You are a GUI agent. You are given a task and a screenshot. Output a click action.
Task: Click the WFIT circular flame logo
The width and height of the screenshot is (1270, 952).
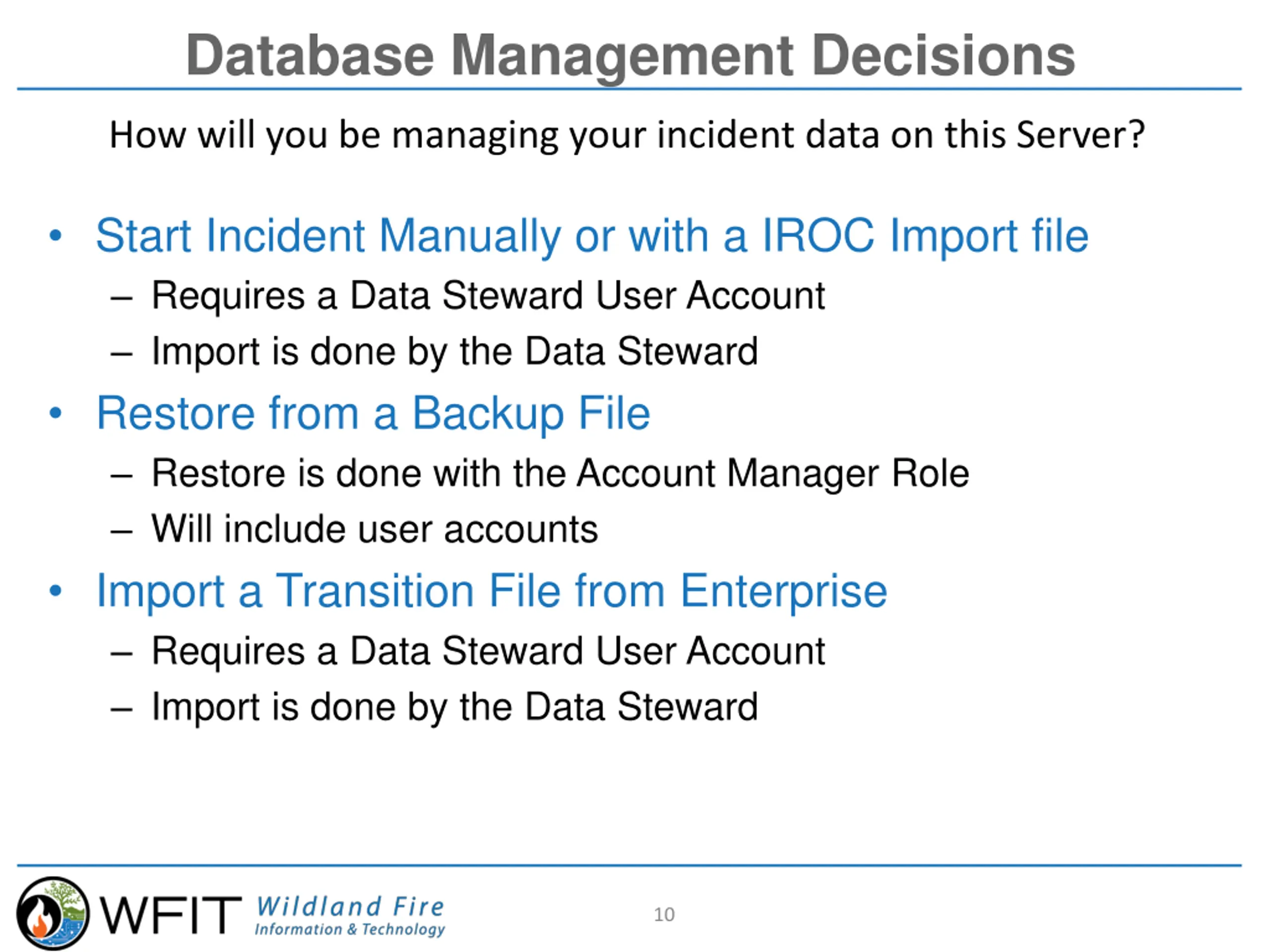pos(52,913)
